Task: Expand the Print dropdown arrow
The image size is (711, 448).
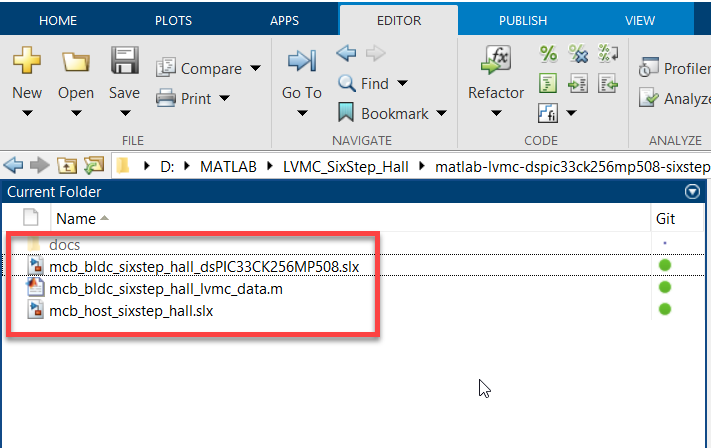Action: coord(224,98)
